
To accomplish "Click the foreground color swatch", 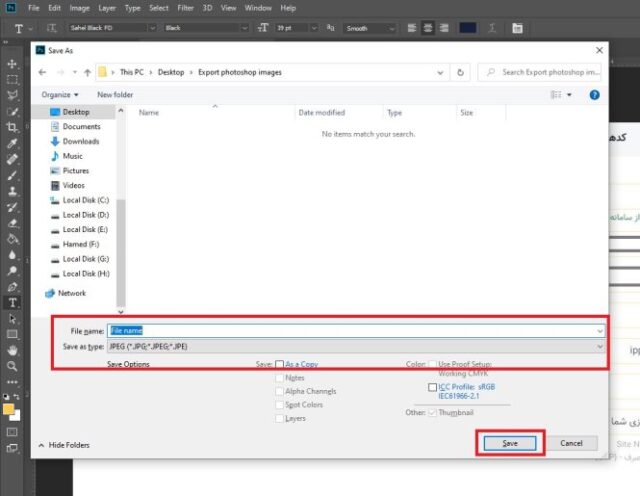I will tap(9, 409).
